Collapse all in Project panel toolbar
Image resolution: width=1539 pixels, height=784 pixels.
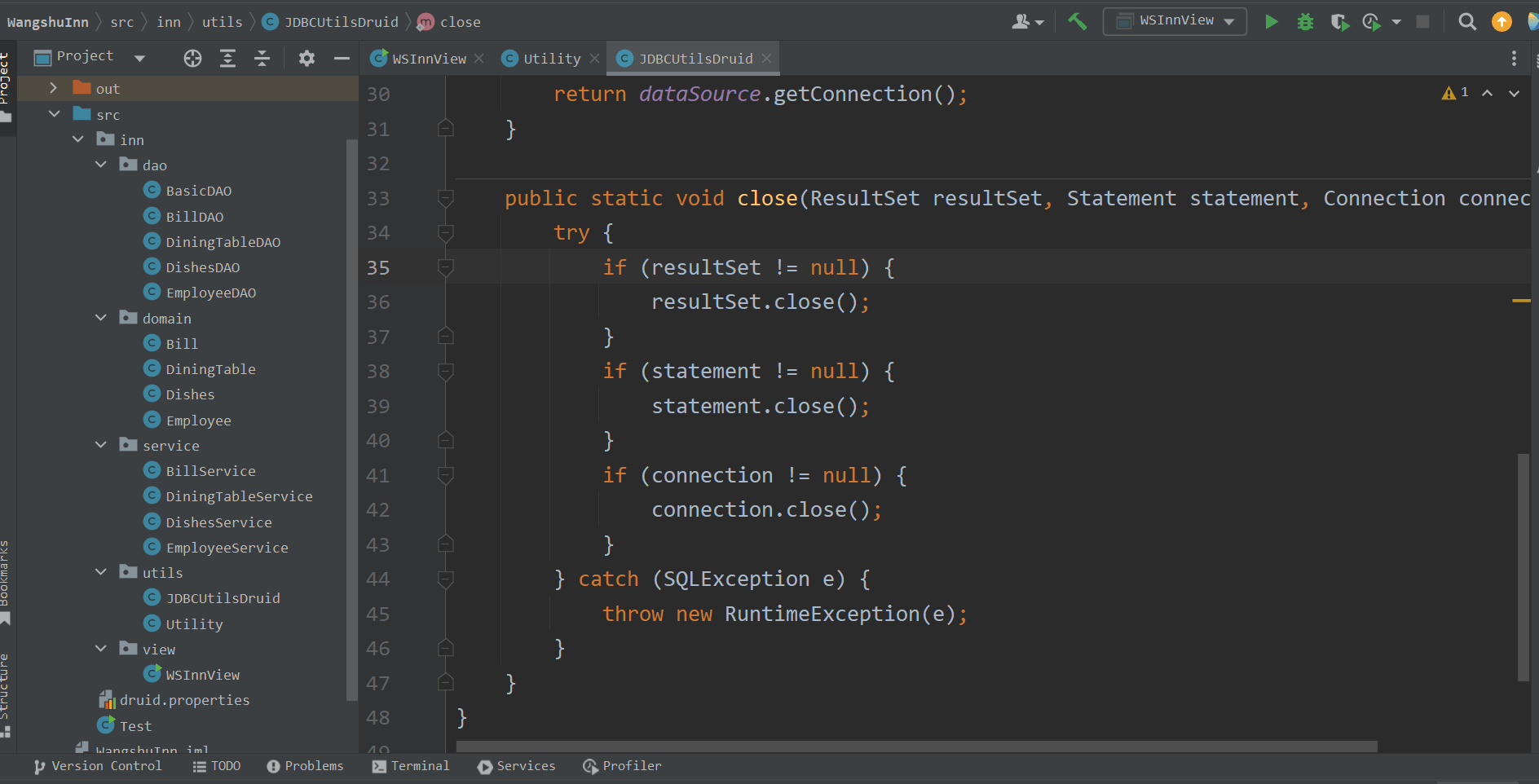(262, 58)
